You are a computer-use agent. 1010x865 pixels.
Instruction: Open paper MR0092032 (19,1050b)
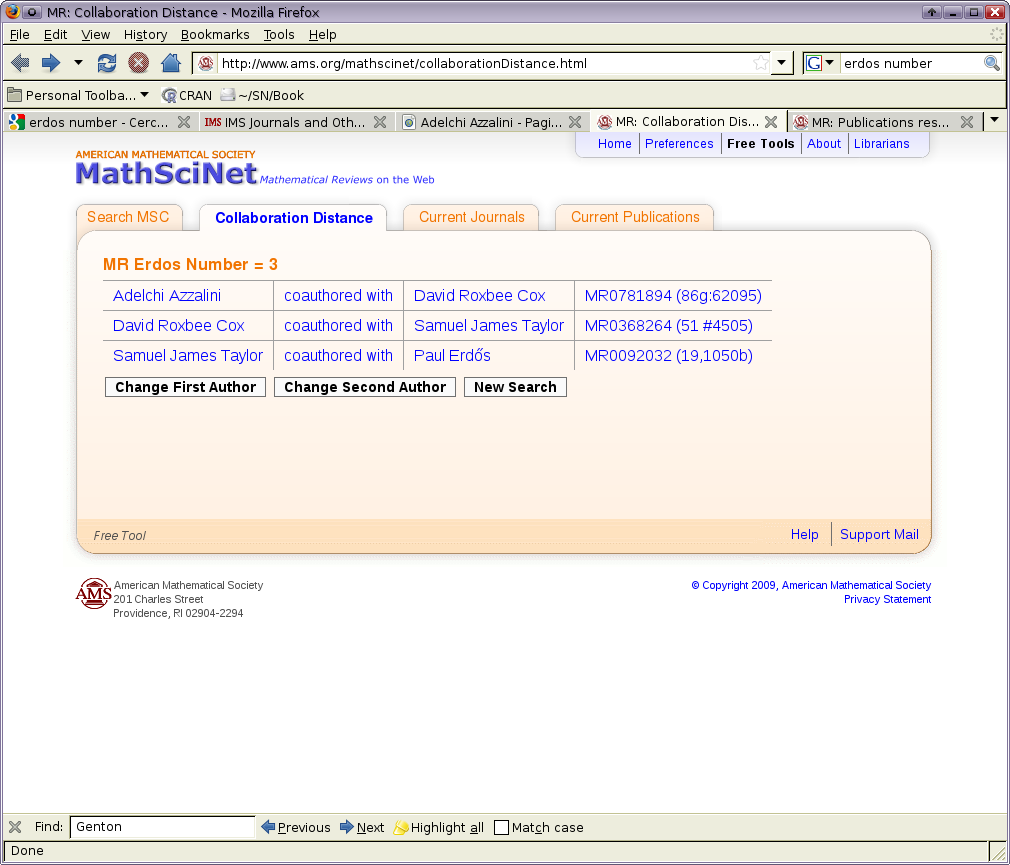point(669,356)
